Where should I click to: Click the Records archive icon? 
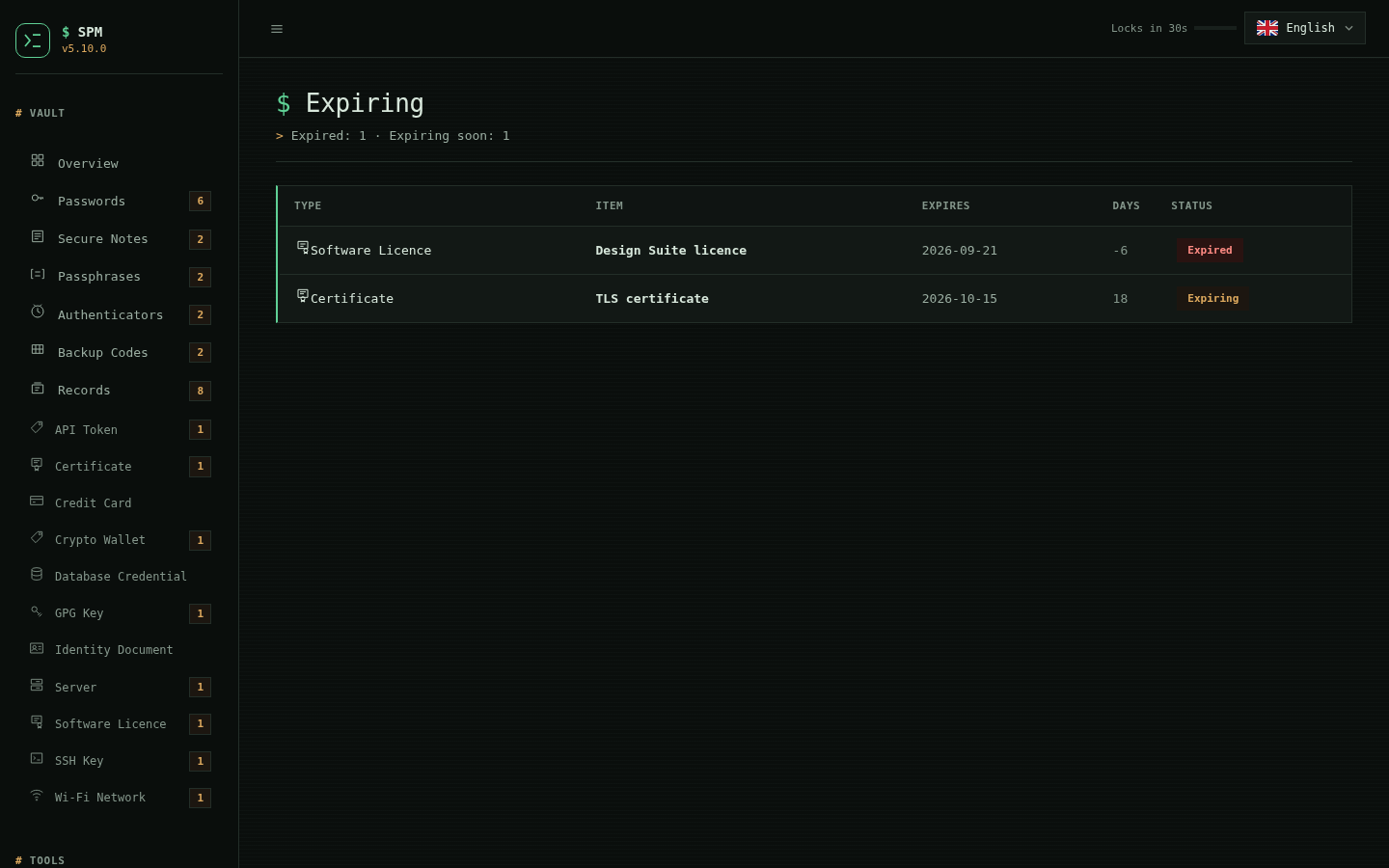pyautogui.click(x=38, y=388)
